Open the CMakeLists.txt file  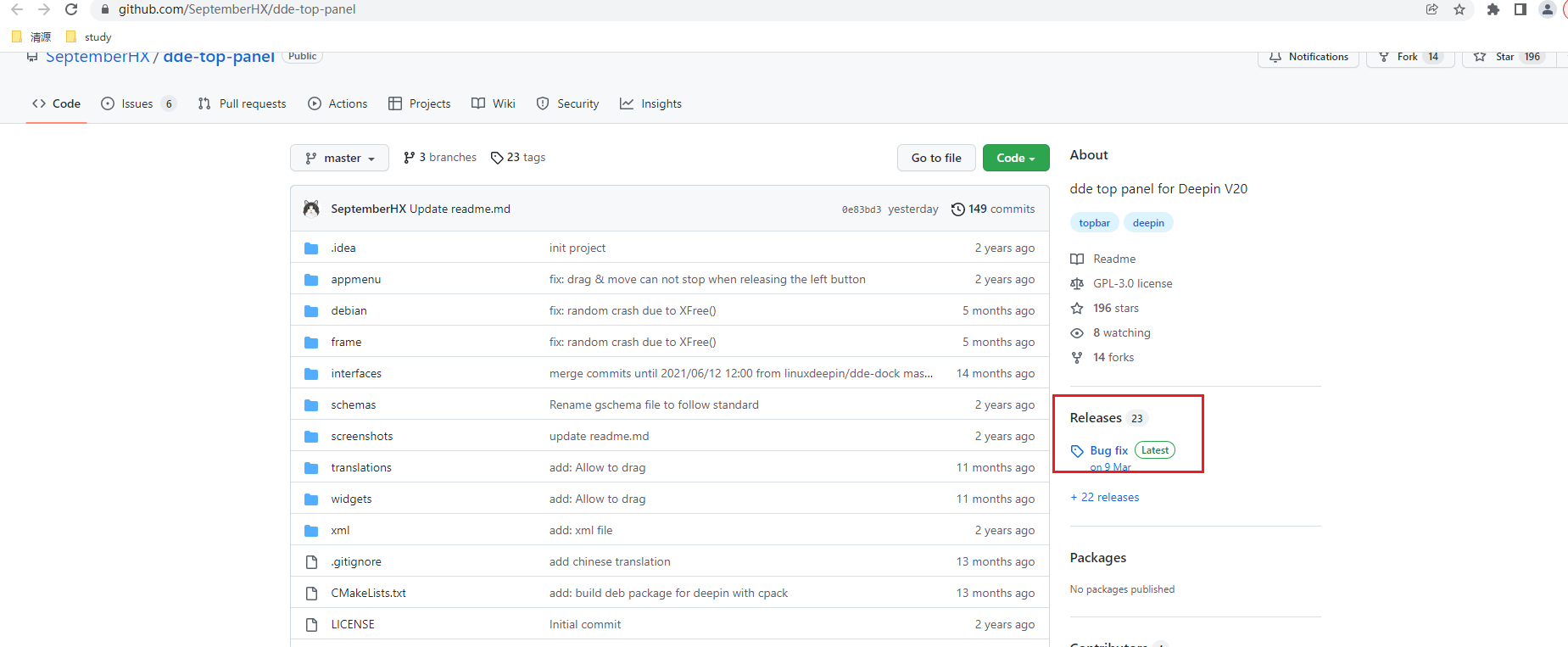368,593
